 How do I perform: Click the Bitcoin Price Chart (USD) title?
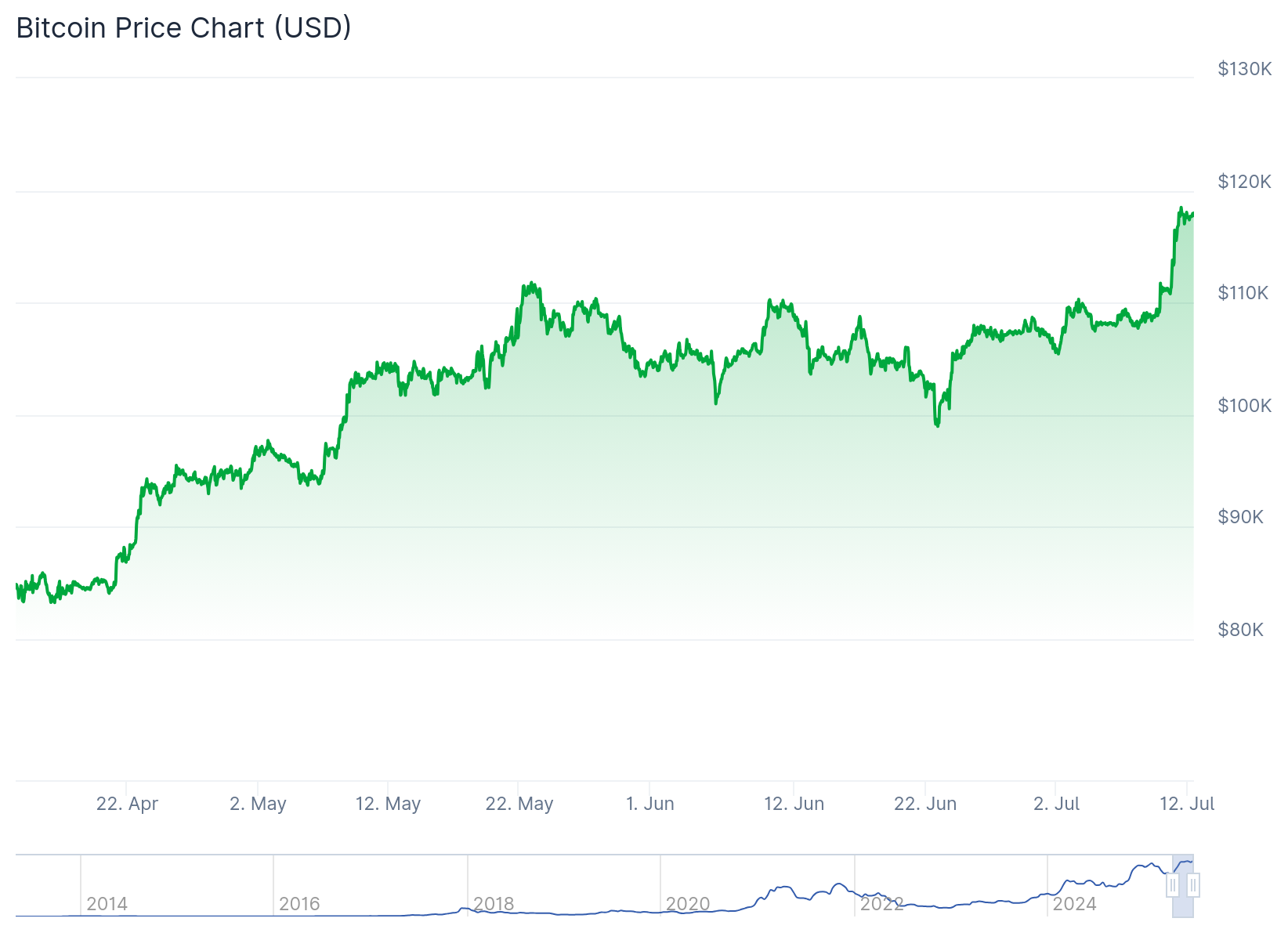[183, 27]
